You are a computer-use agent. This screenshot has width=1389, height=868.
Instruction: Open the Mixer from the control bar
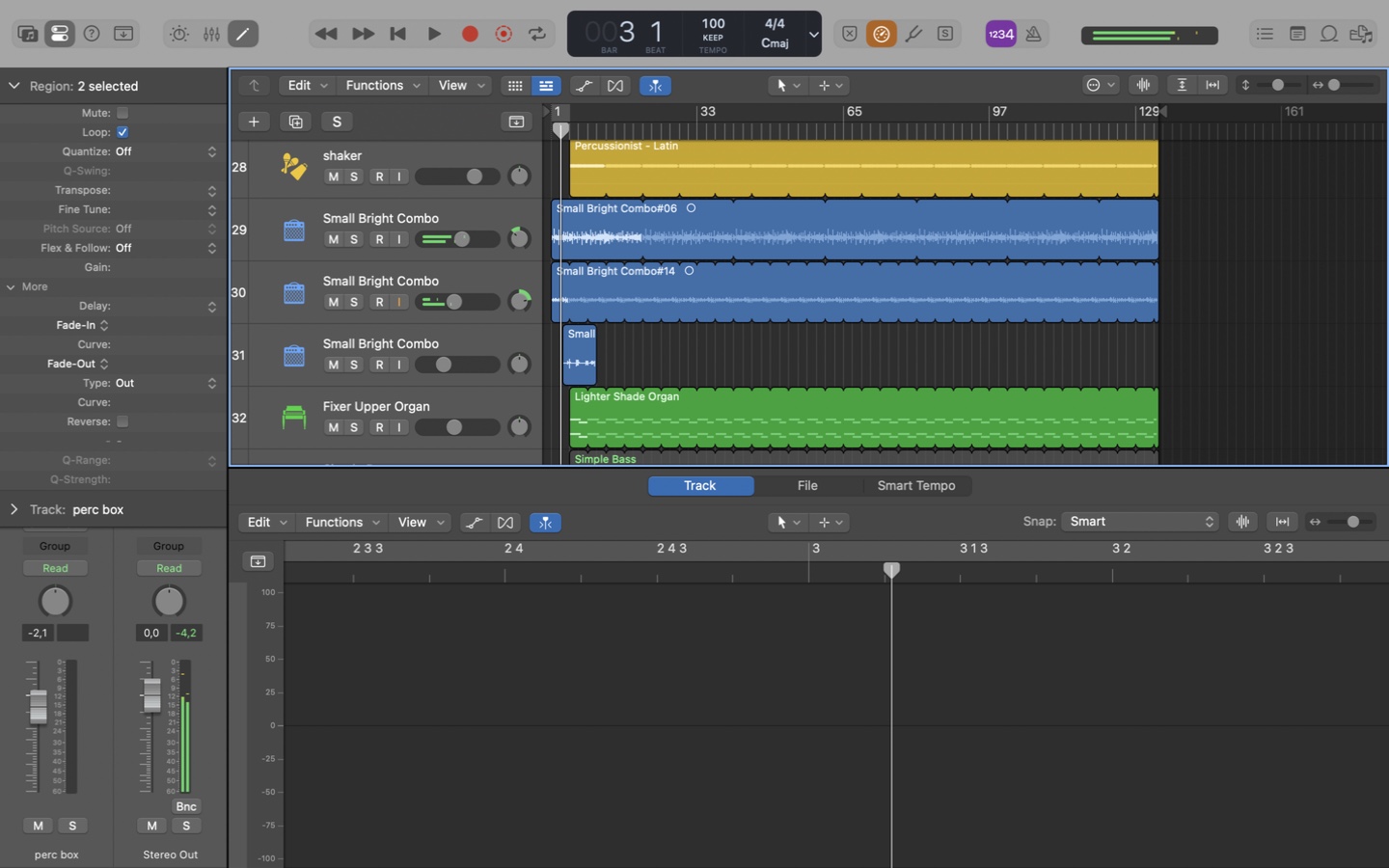coord(211,34)
